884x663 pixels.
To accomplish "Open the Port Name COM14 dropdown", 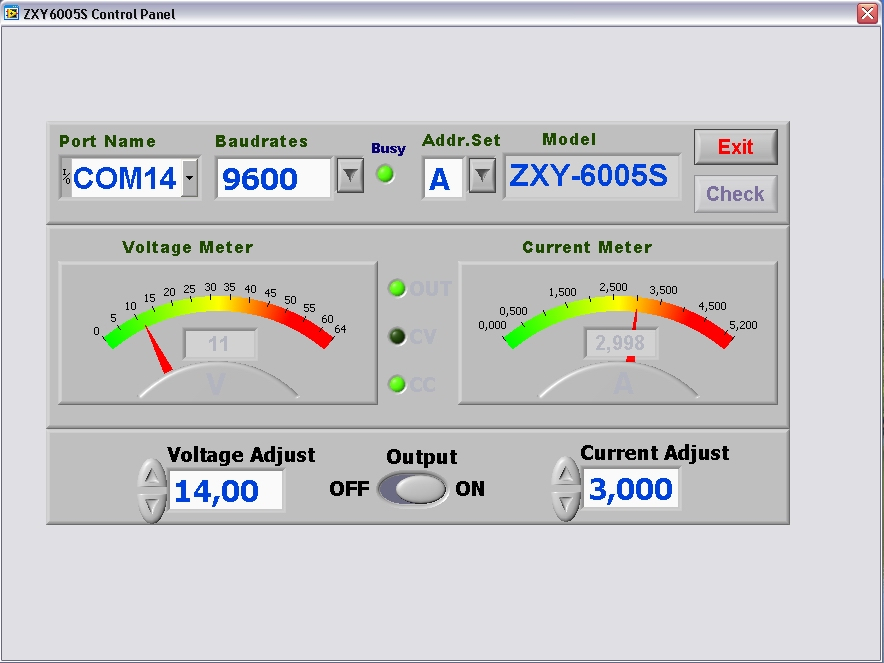I will (x=190, y=179).
